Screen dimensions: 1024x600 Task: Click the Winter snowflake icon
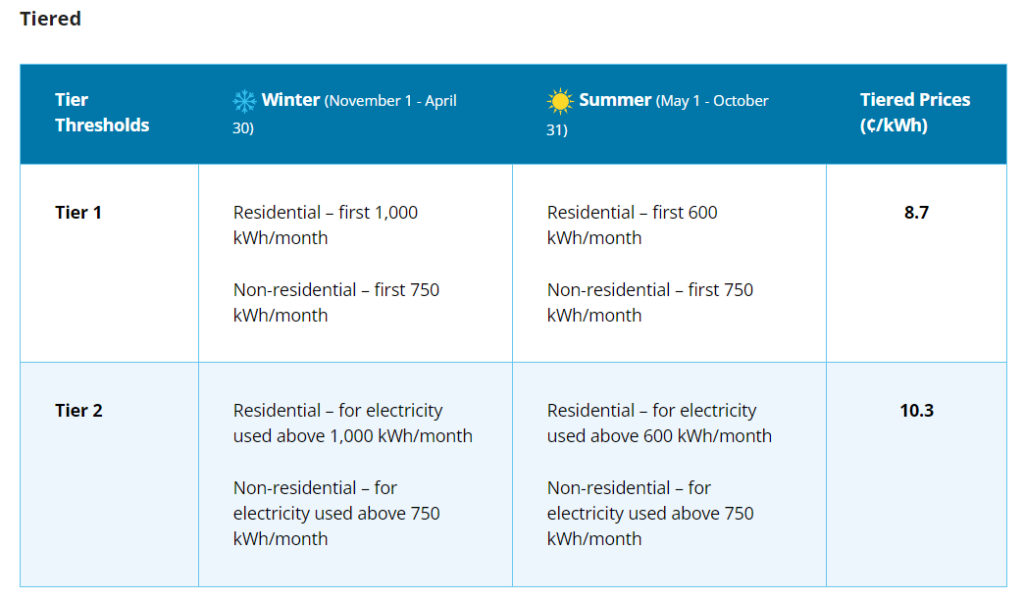244,101
